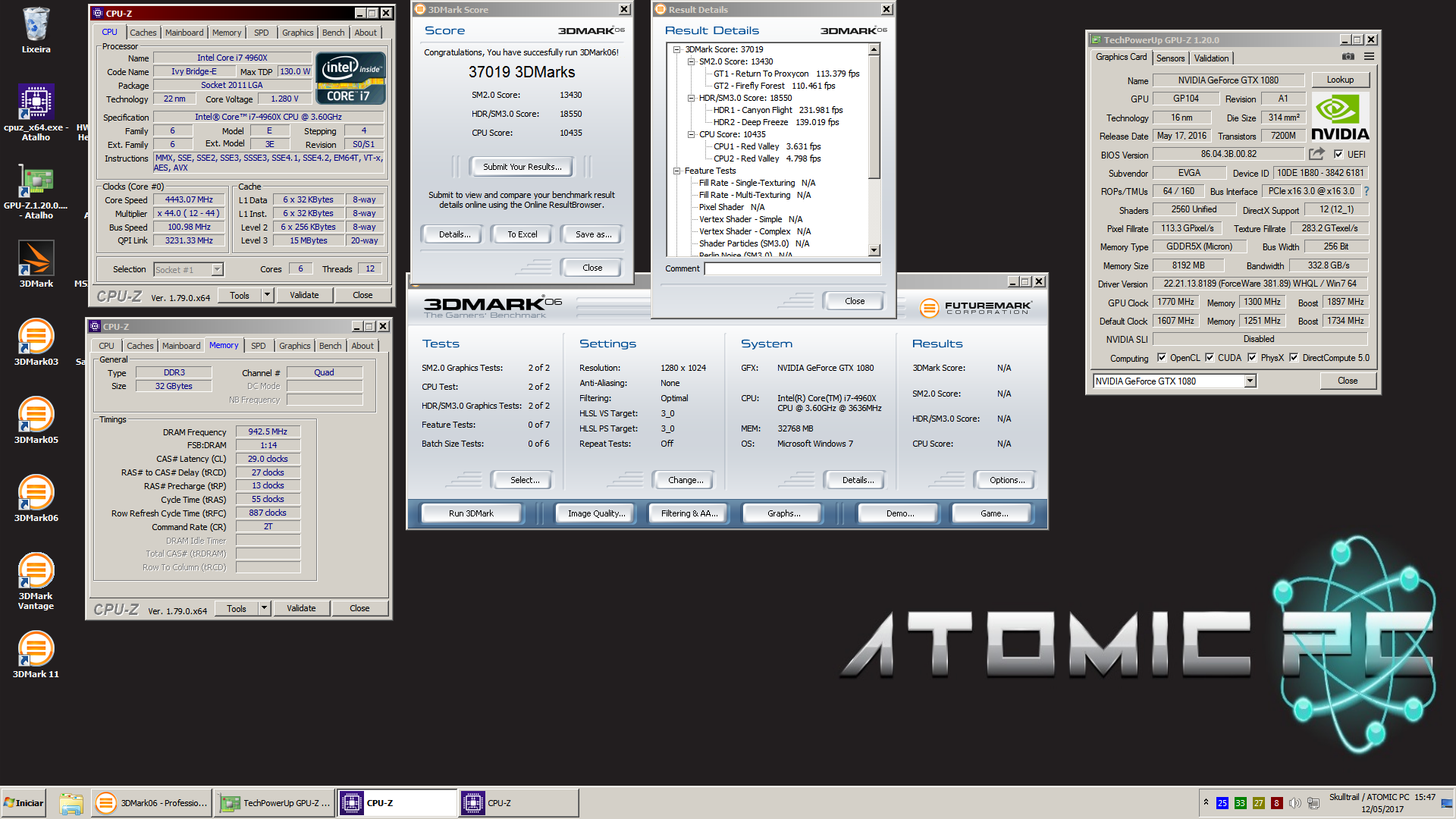1456x819 pixels.
Task: Select the GT1 - Return To Proxycon row
Action: [x=786, y=74]
